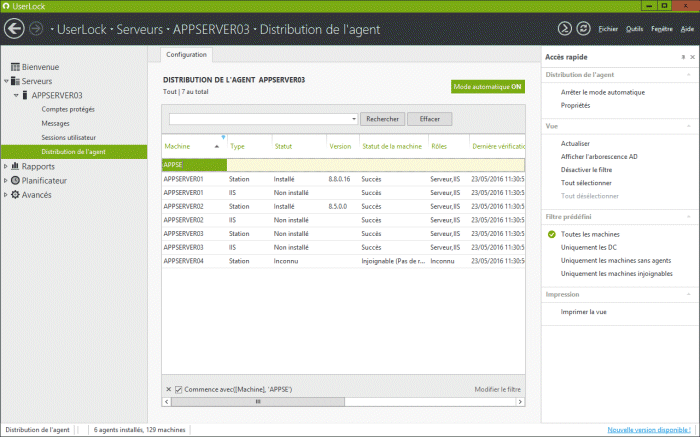Click Nouvelle version disponible link

tap(649, 429)
